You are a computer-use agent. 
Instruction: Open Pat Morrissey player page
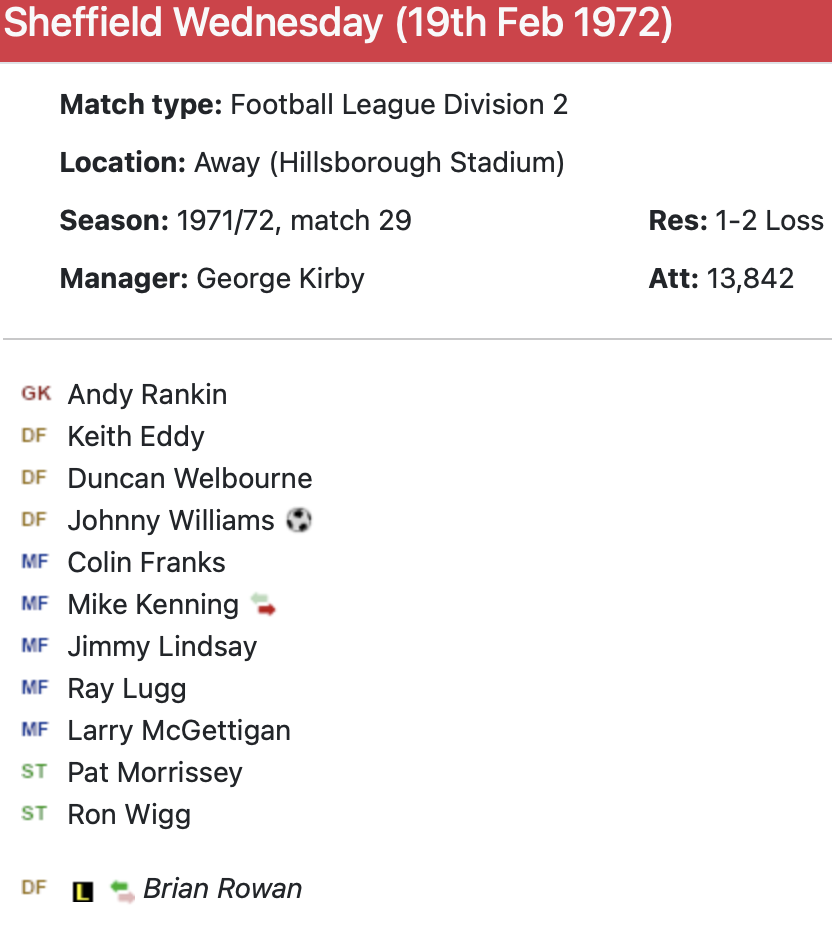point(155,773)
